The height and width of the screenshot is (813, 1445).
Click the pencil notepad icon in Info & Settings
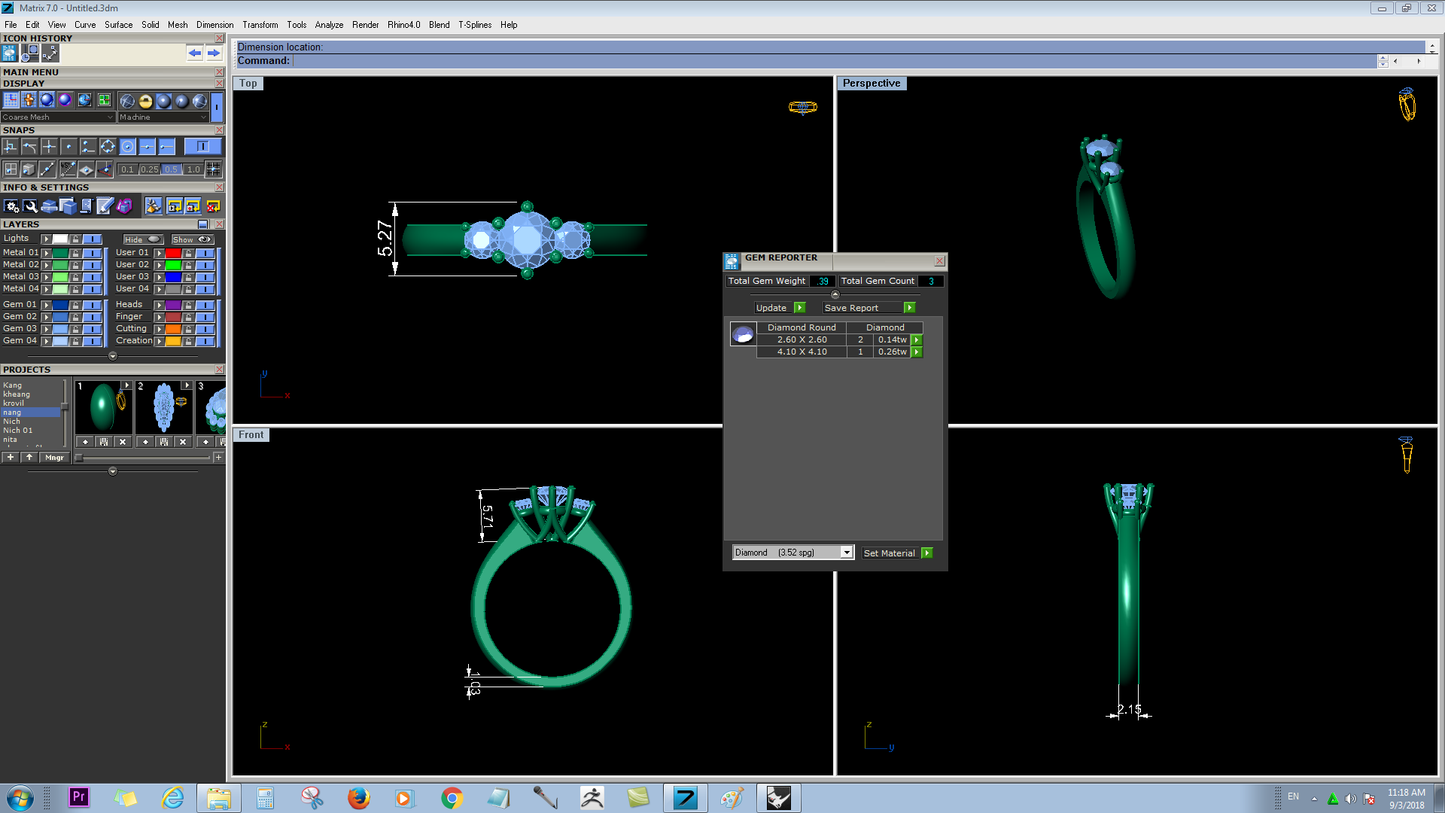coord(105,206)
